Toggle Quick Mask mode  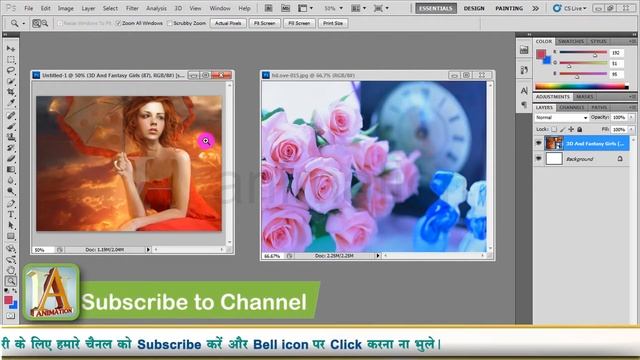(x=11, y=316)
